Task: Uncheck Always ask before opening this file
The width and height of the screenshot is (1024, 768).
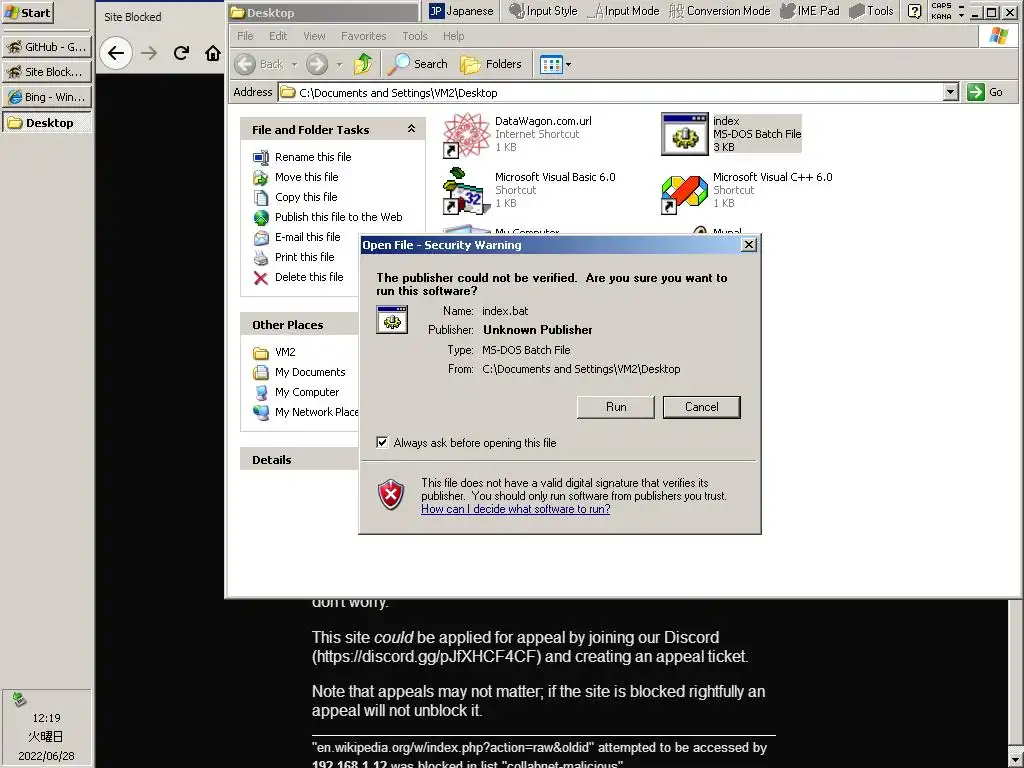Action: tap(382, 443)
